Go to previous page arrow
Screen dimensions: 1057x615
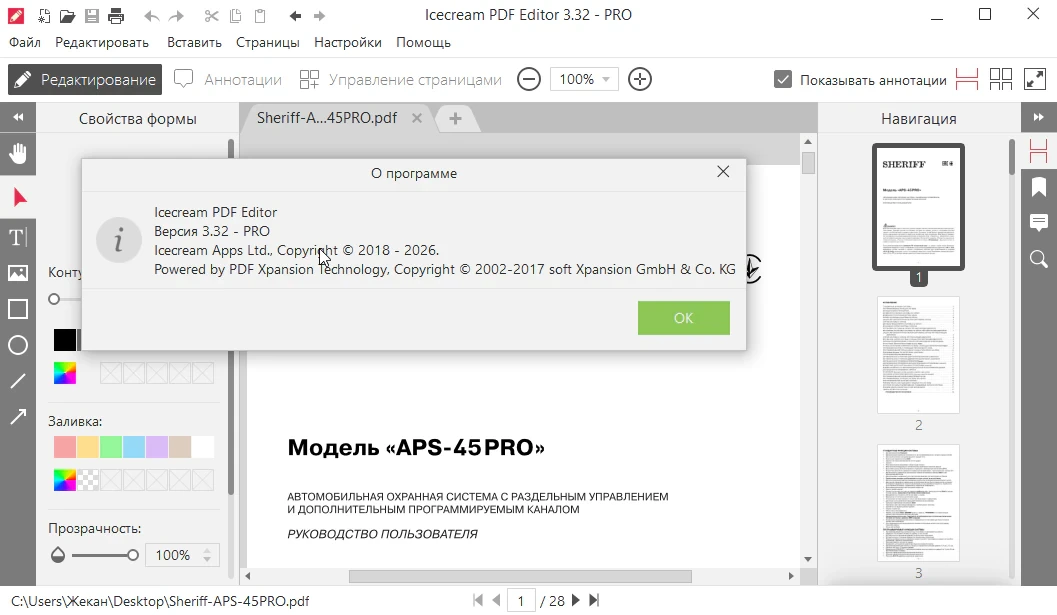[497, 600]
